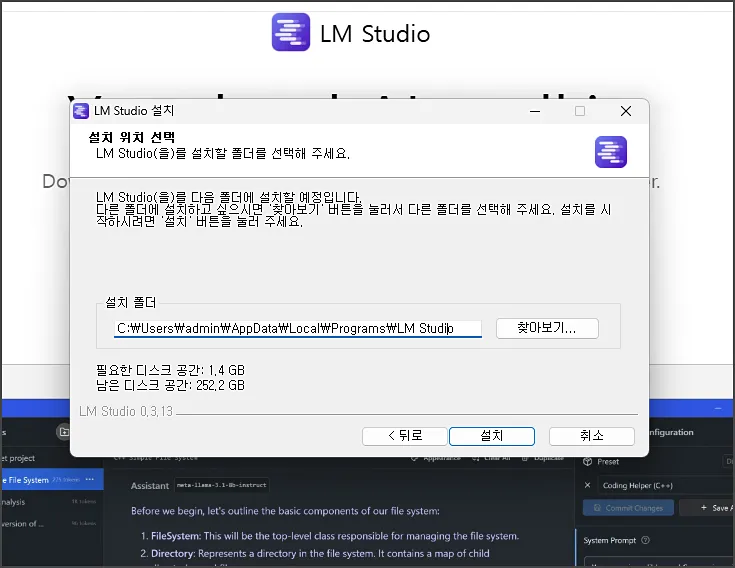735x568 pixels.
Task: Select the 'version of ...' chat in sidebar
Action: pos(52,523)
